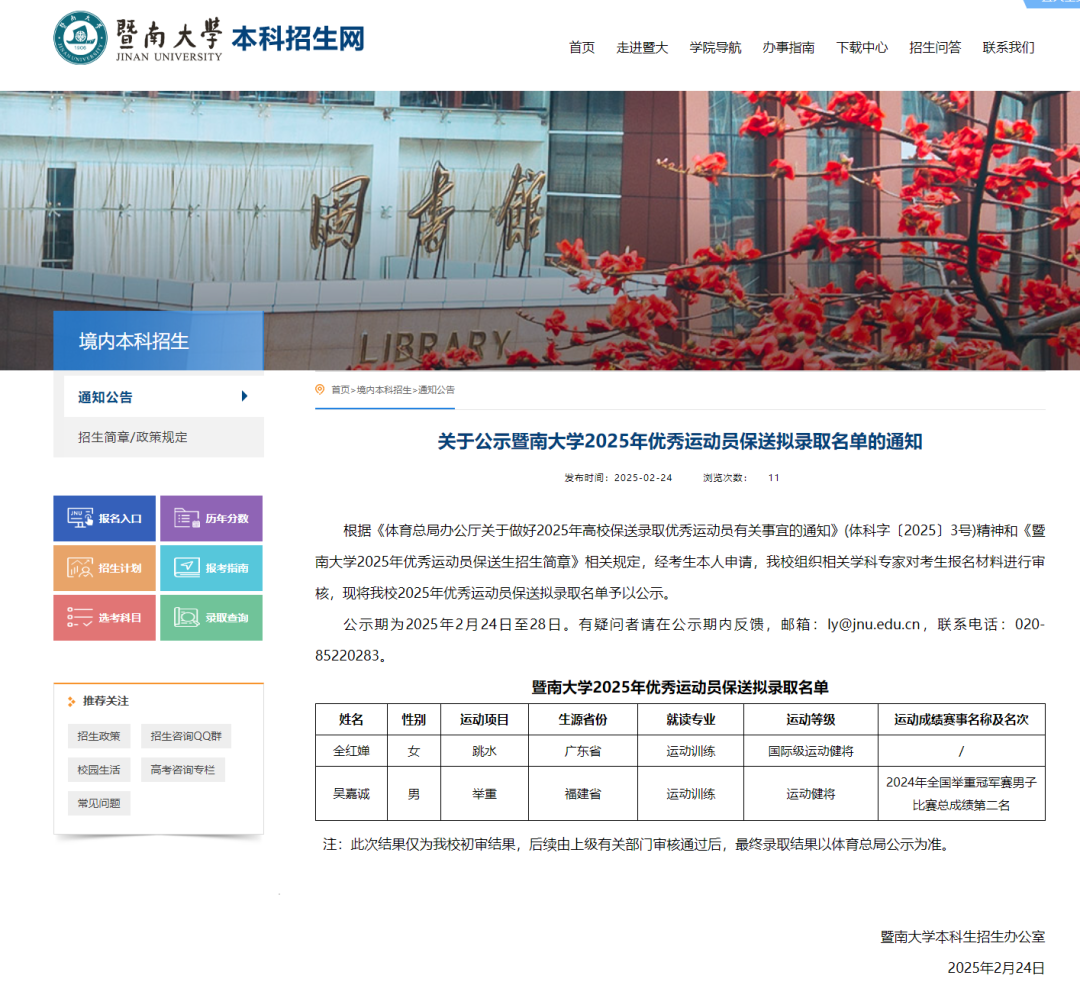The height and width of the screenshot is (982, 1080).
Task: Open 走进暨大 navigation item
Action: click(x=642, y=48)
